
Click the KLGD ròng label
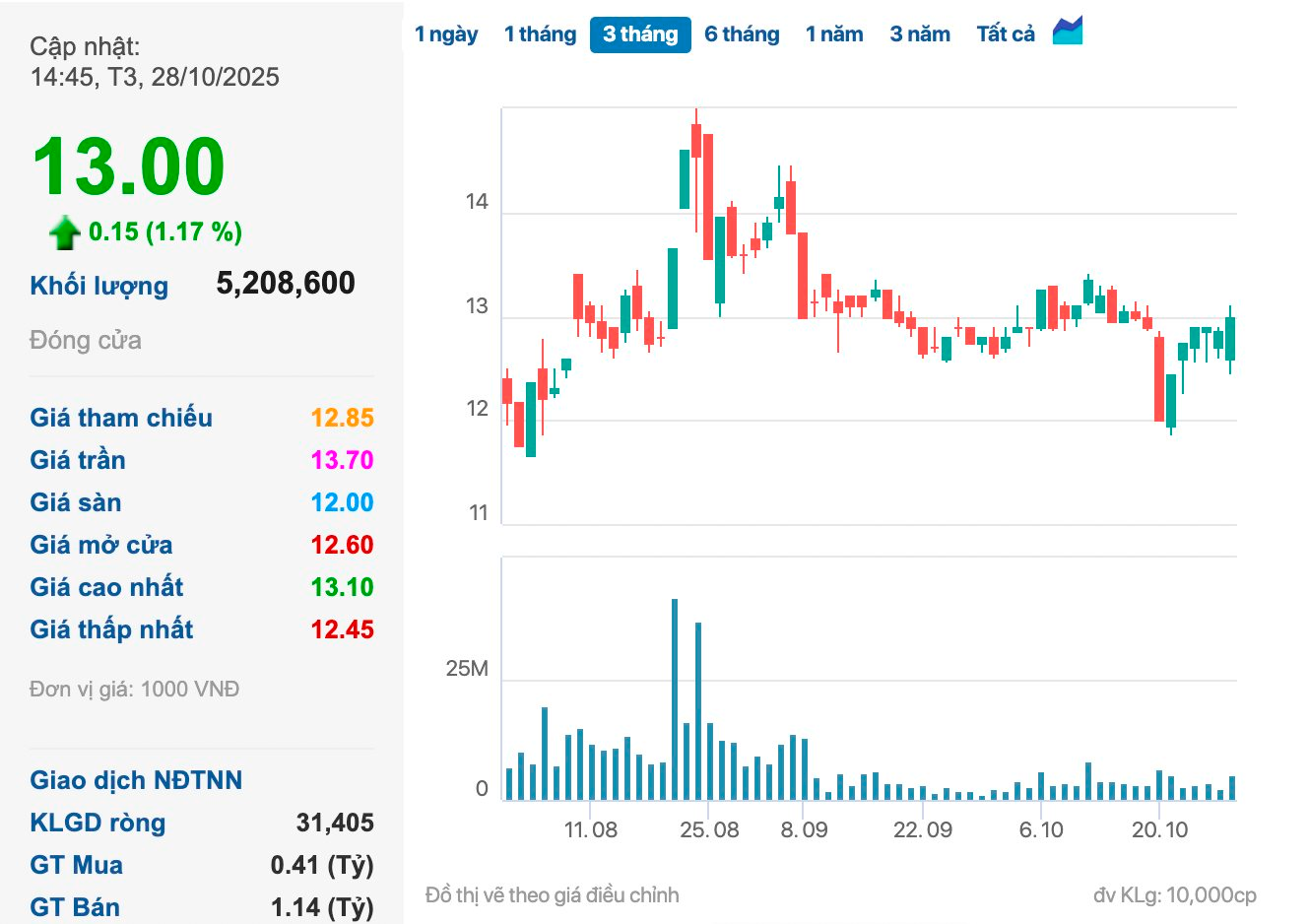pyautogui.click(x=98, y=823)
